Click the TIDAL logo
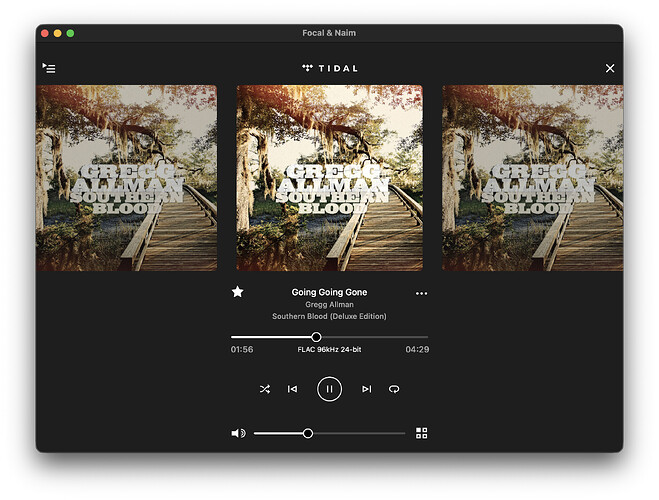The height and width of the screenshot is (500, 659). pyautogui.click(x=330, y=68)
